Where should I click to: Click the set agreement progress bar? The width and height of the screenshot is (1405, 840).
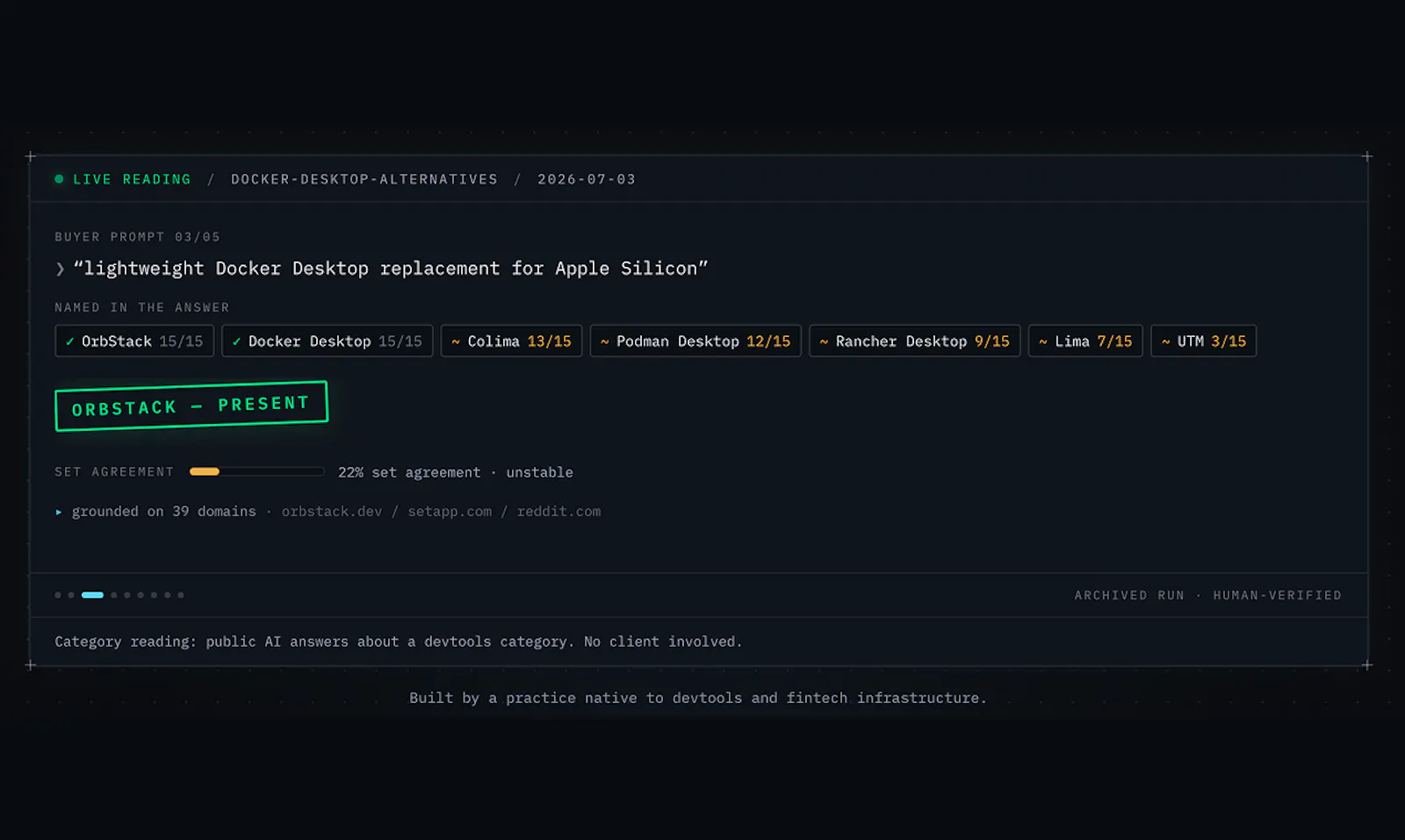pyautogui.click(x=256, y=472)
